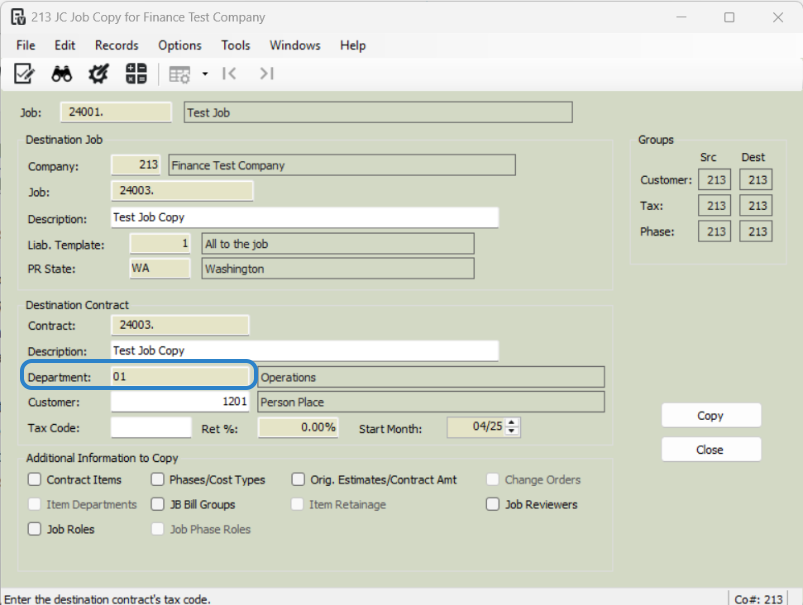803x605 pixels.
Task: Open the binoculars lookup tool
Action: point(61,74)
